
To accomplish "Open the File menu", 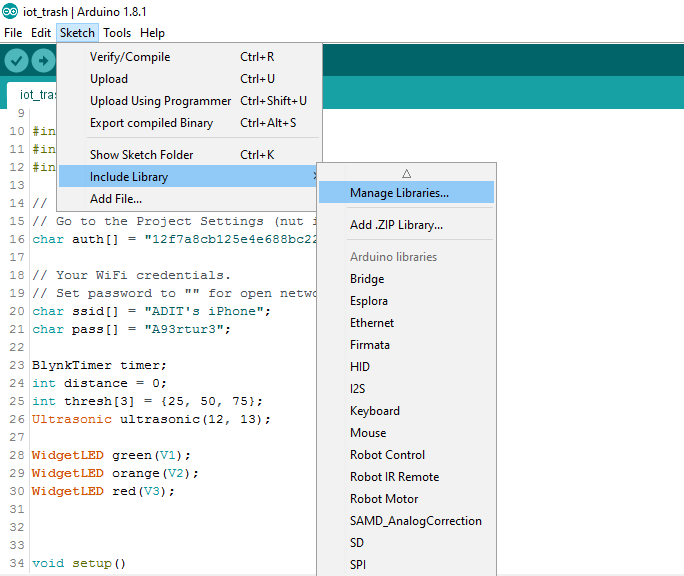I will point(13,33).
